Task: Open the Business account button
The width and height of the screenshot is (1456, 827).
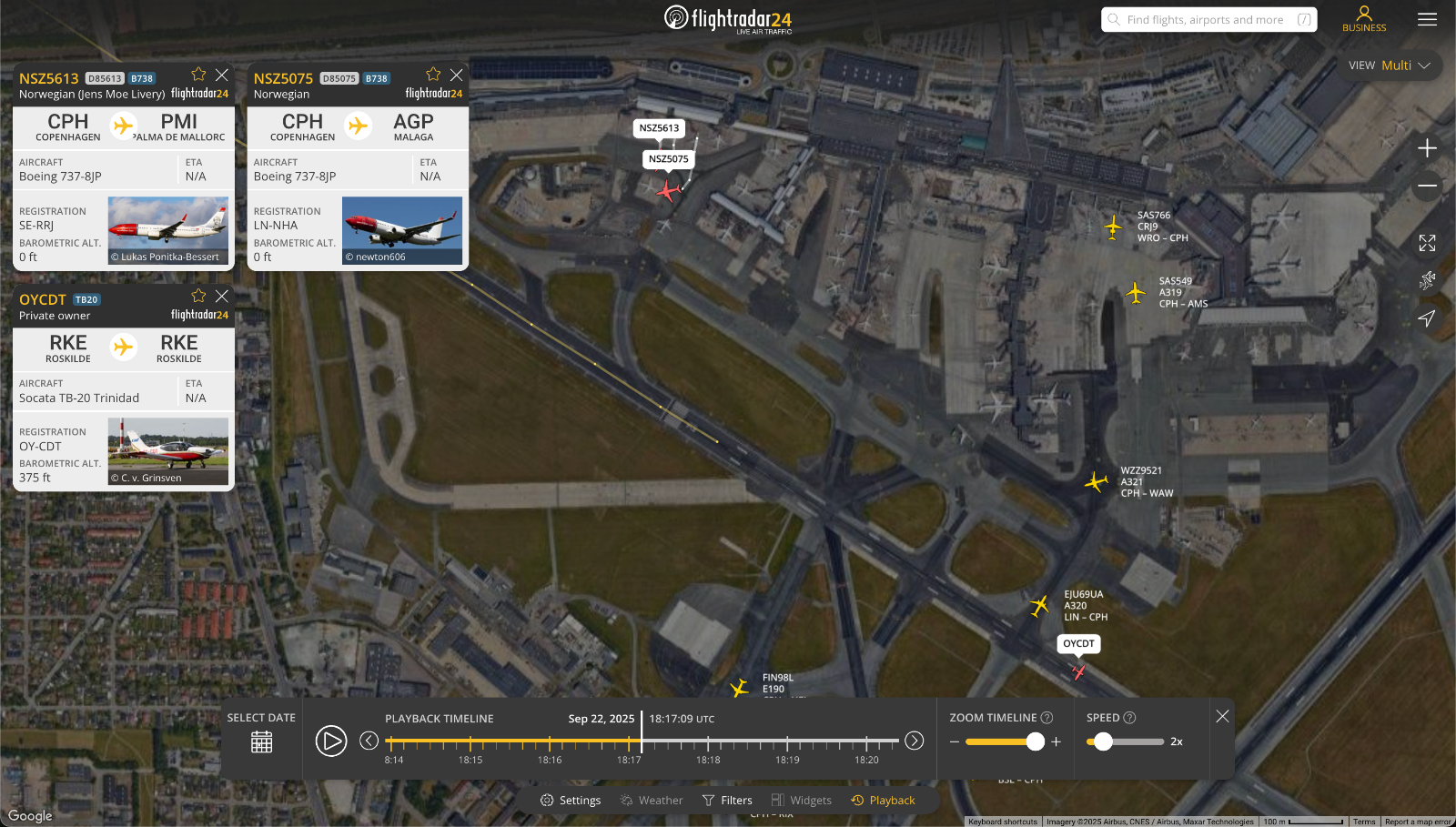Action: click(1364, 19)
